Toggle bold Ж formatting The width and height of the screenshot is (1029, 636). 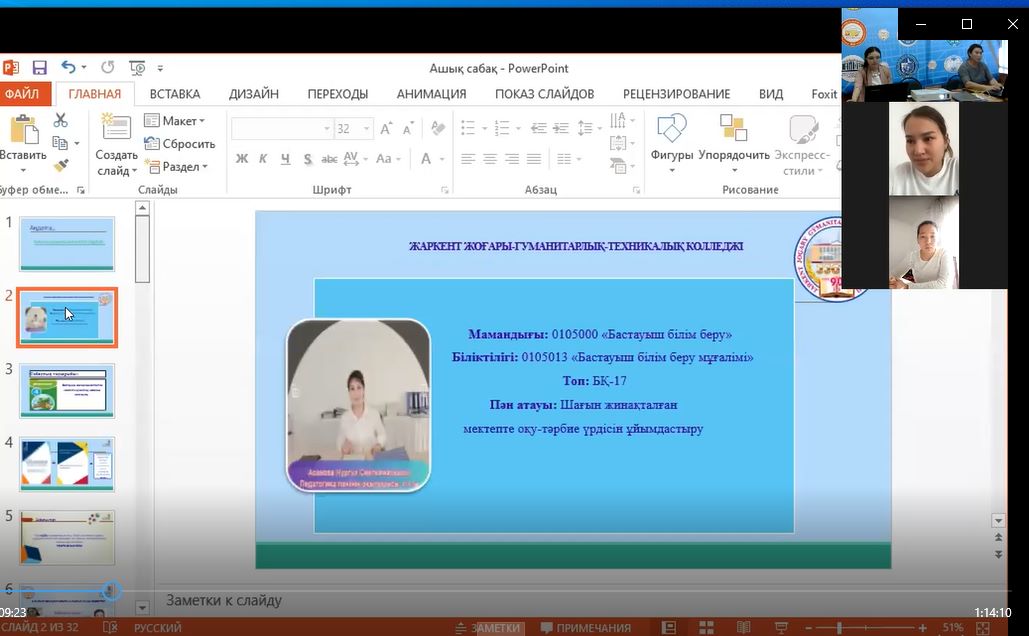[242, 159]
